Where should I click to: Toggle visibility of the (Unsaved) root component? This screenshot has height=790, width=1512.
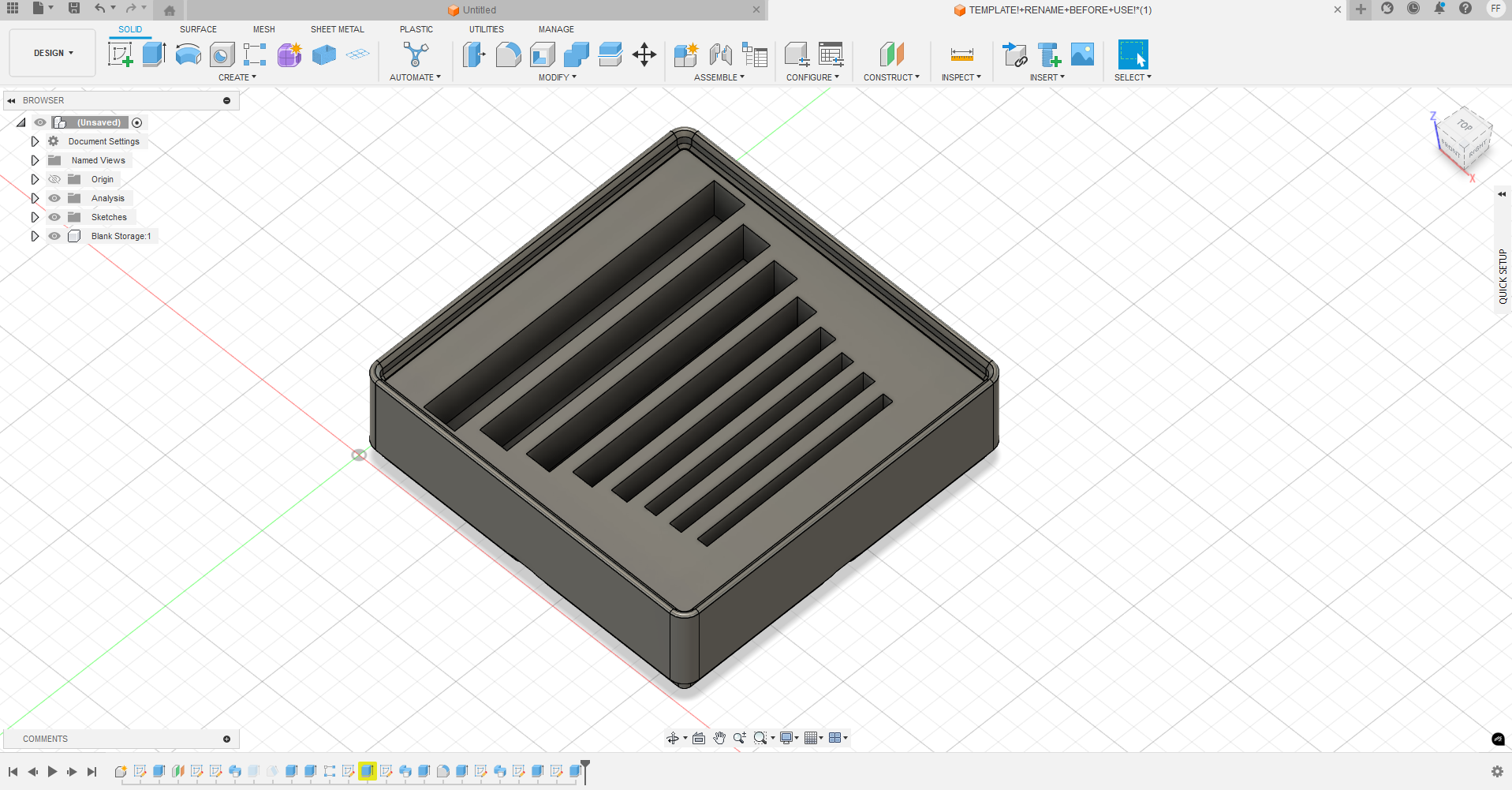pyautogui.click(x=40, y=122)
